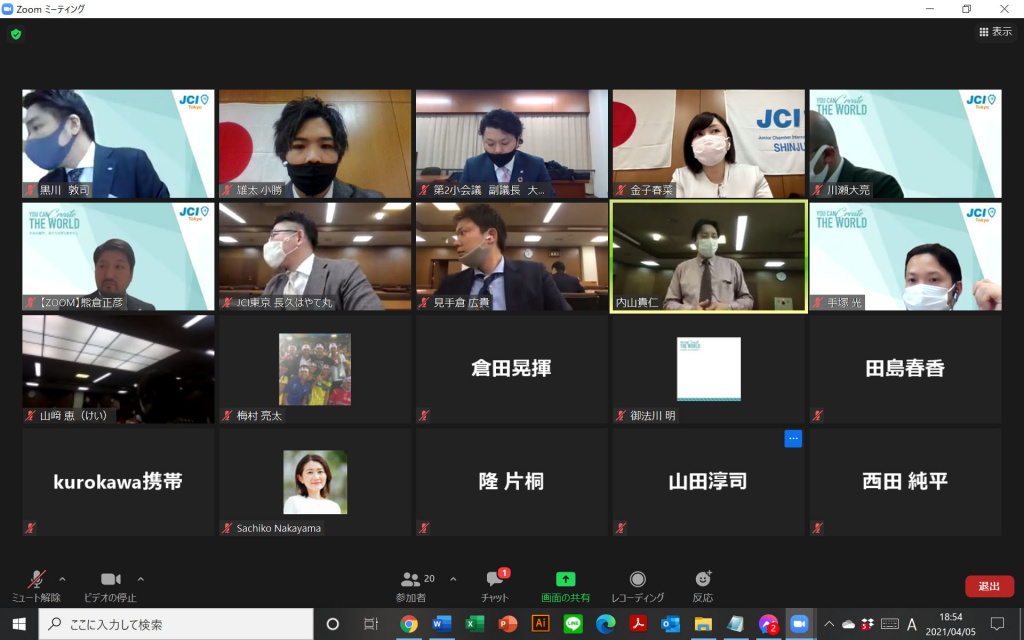
Task: Open the chat panel
Action: 495,585
